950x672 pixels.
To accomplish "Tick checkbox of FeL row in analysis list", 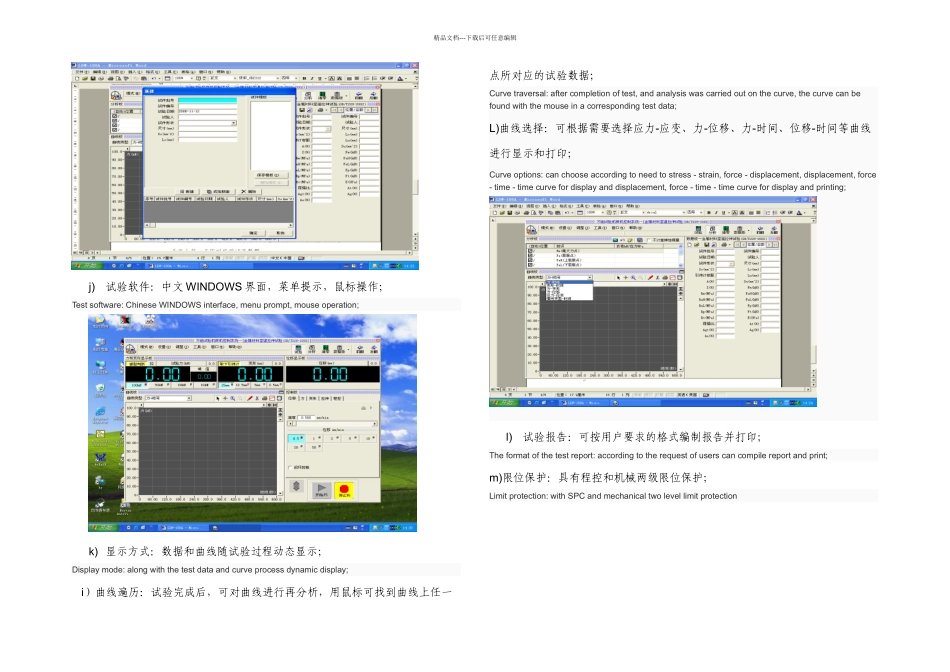I will (530, 265).
